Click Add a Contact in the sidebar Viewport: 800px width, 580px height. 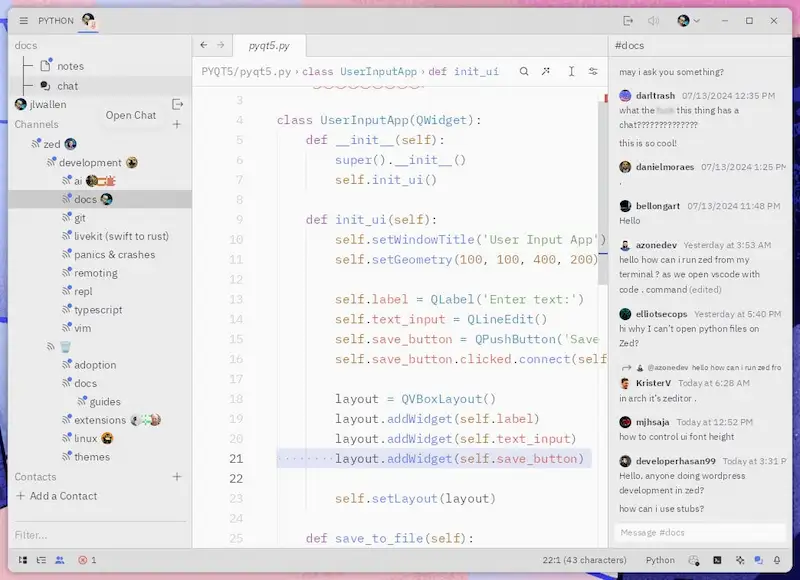click(62, 495)
